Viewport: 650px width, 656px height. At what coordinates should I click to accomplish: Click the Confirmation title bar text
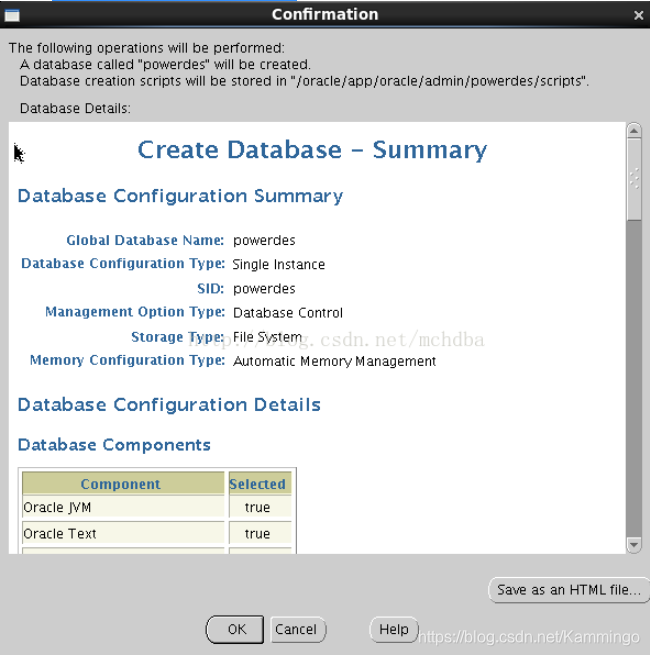tap(325, 15)
